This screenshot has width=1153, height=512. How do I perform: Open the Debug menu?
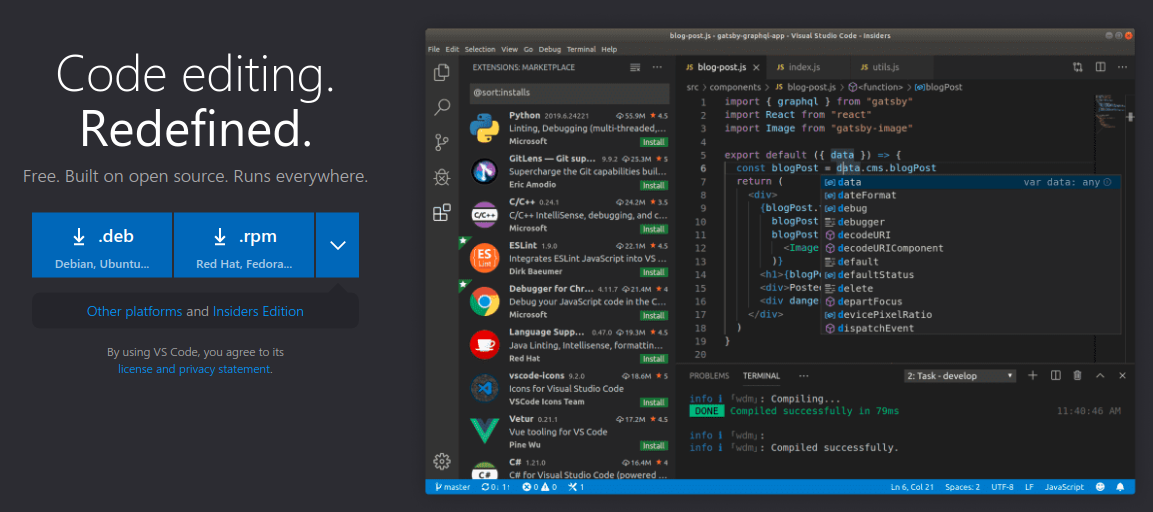click(x=549, y=49)
